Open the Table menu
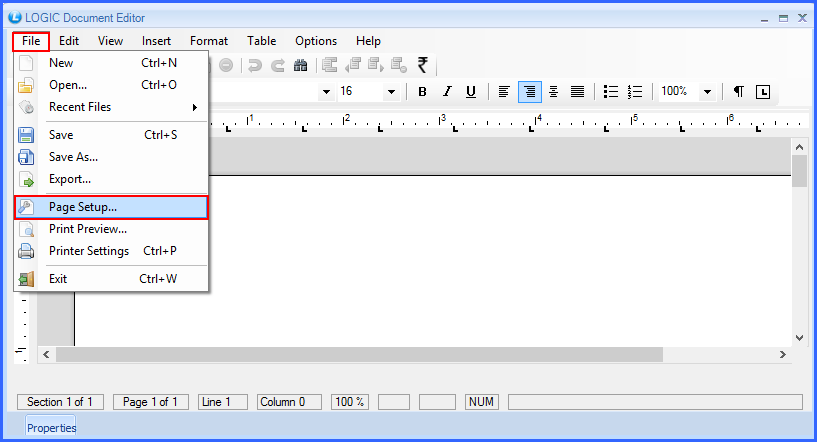 click(x=262, y=41)
